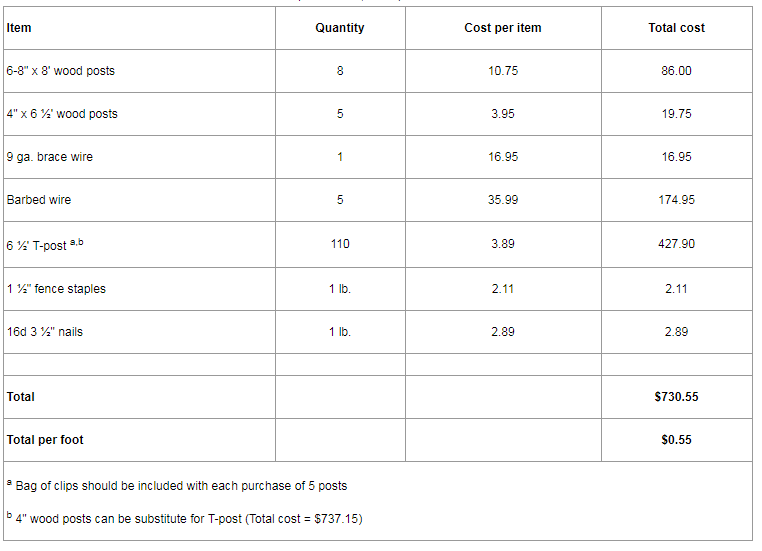Select the 6 ½' T-post item cell

[x=45, y=245]
